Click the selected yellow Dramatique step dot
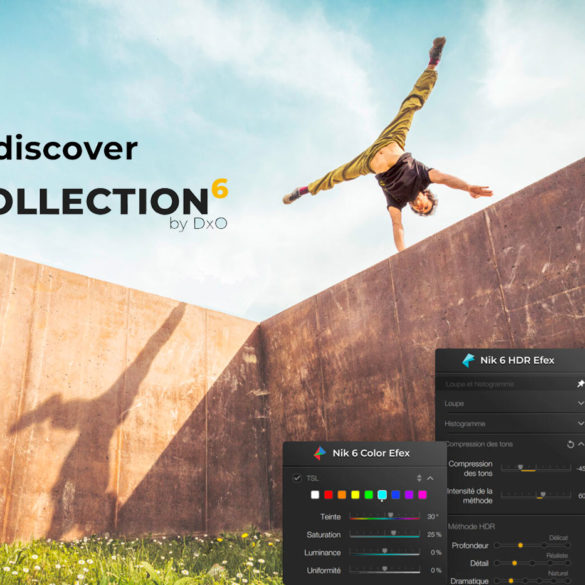The width and height of the screenshot is (585, 585). (x=511, y=581)
